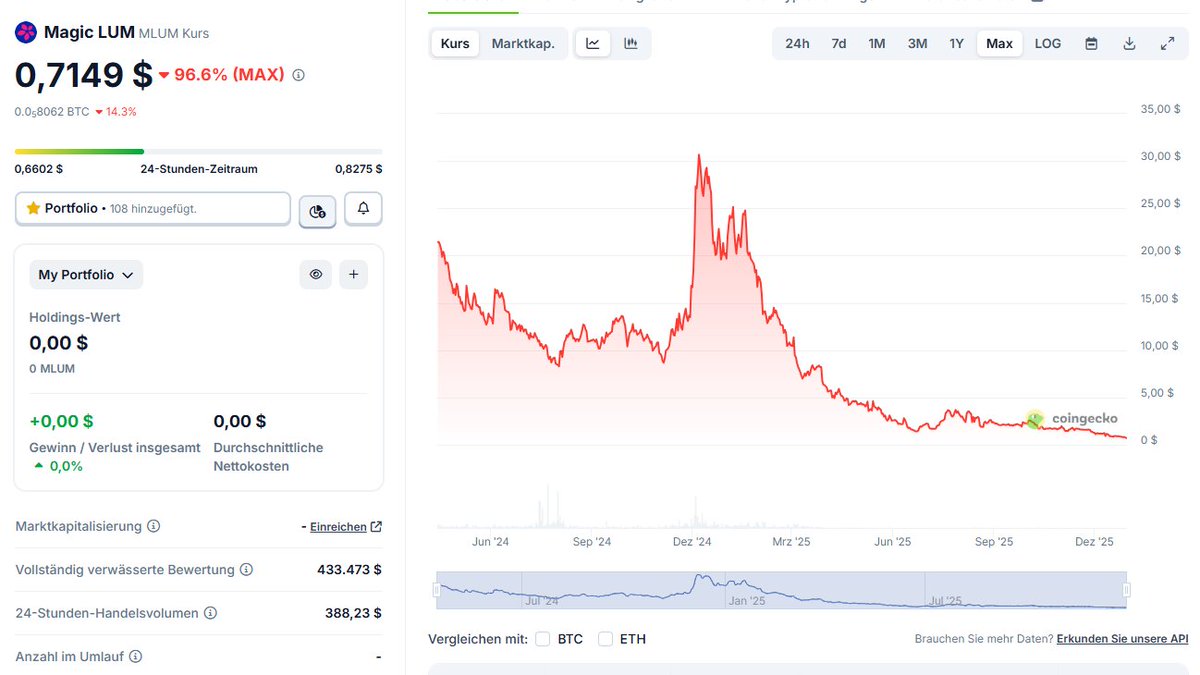Open the calendar date range picker

click(1091, 44)
